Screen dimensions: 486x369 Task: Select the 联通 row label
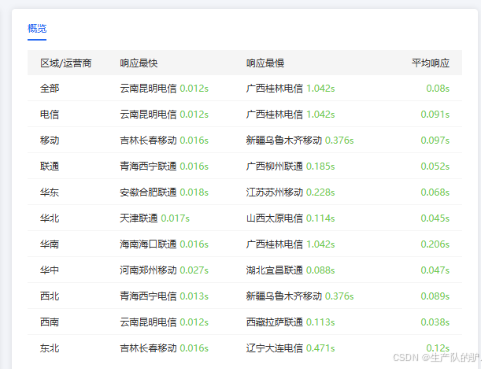tap(50, 166)
